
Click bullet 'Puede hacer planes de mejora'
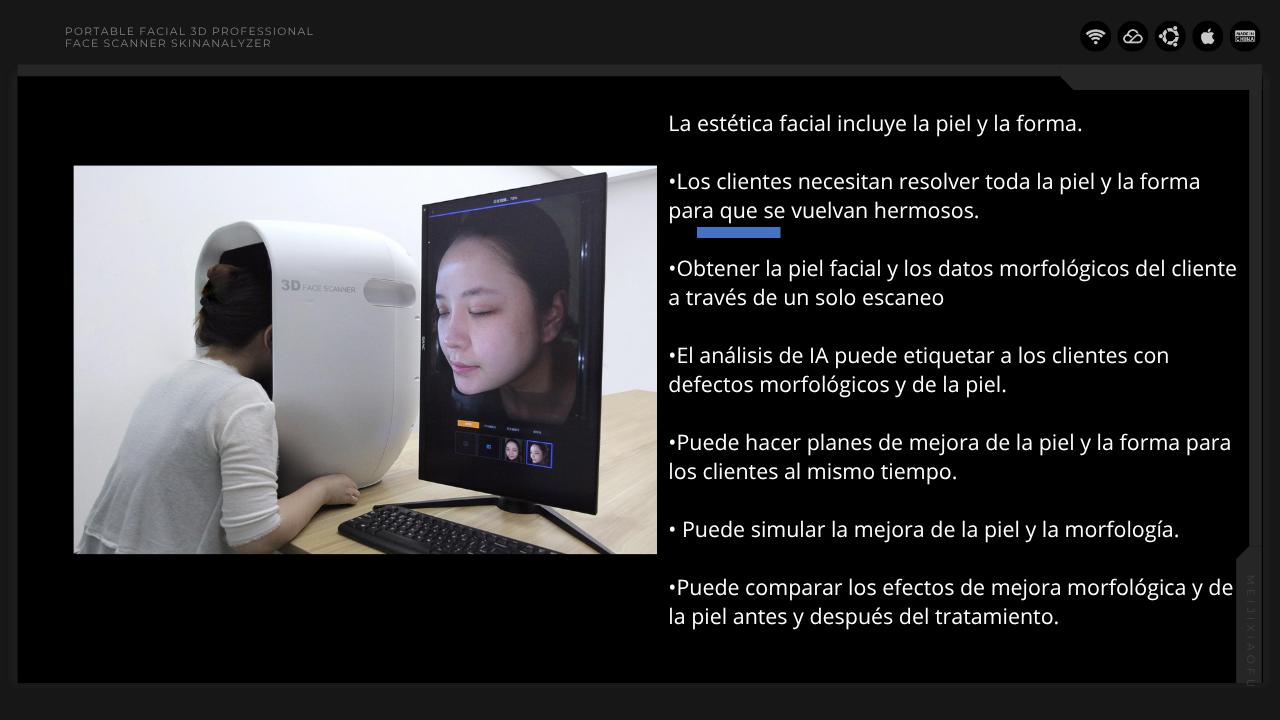coord(950,457)
